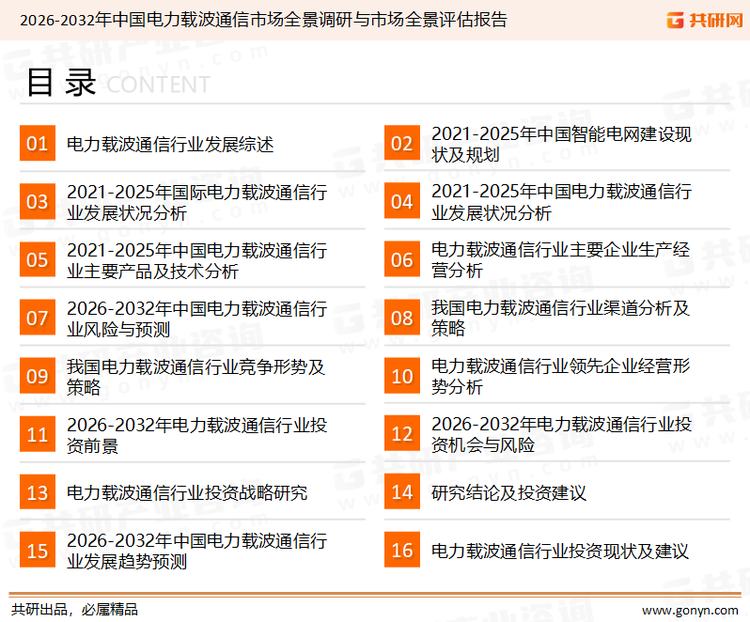The image size is (750, 622).
Task: Select the orange 15 chapter number box
Action: [x=37, y=550]
